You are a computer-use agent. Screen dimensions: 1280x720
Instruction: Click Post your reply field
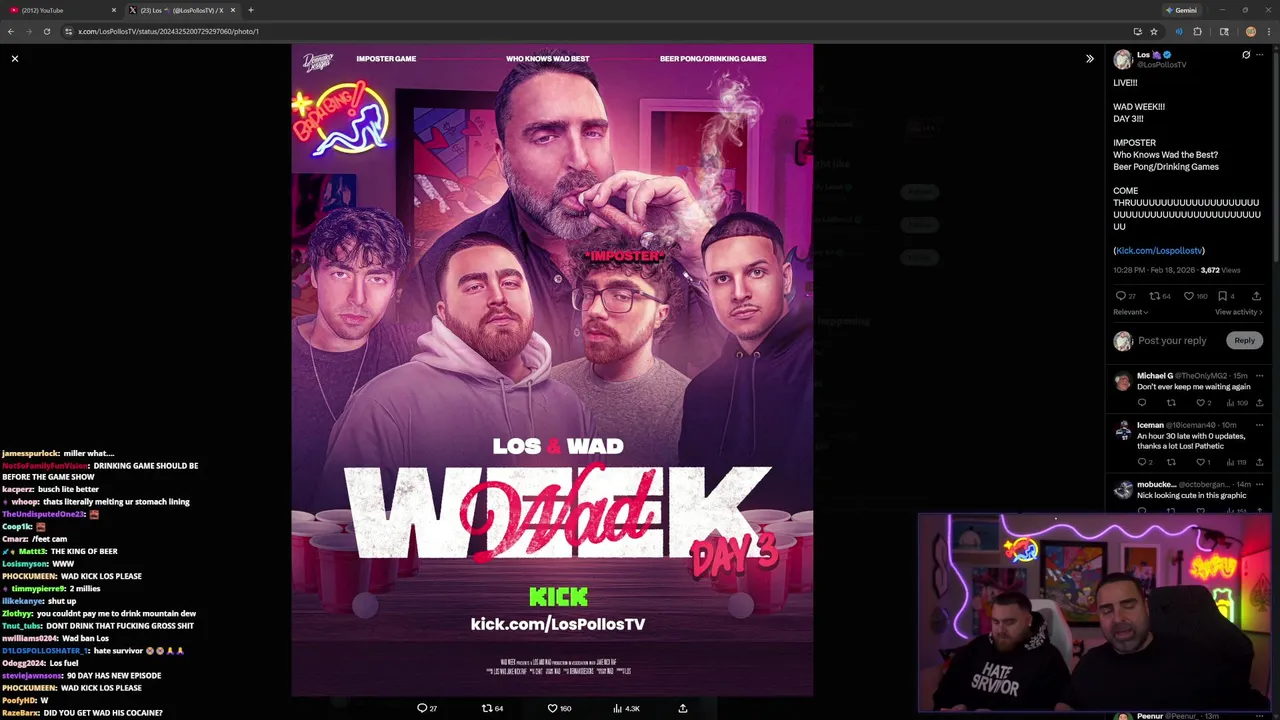tap(1172, 341)
